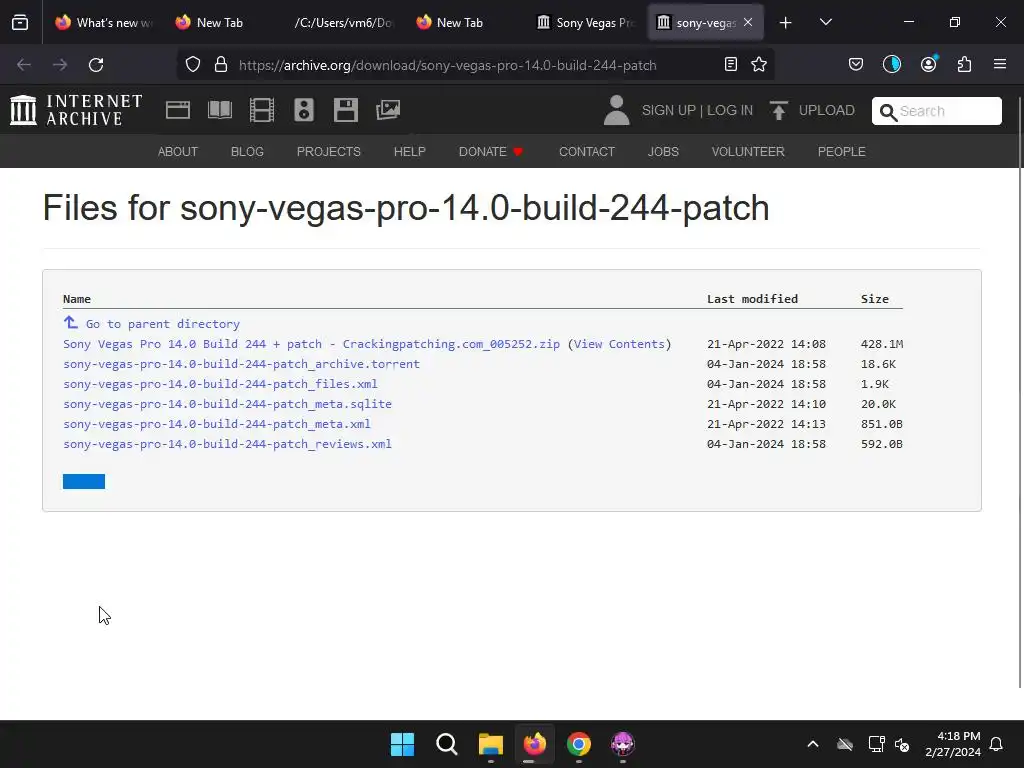Open the VOLUNTEER menu item
Screen dimensions: 1024x768
[748, 152]
